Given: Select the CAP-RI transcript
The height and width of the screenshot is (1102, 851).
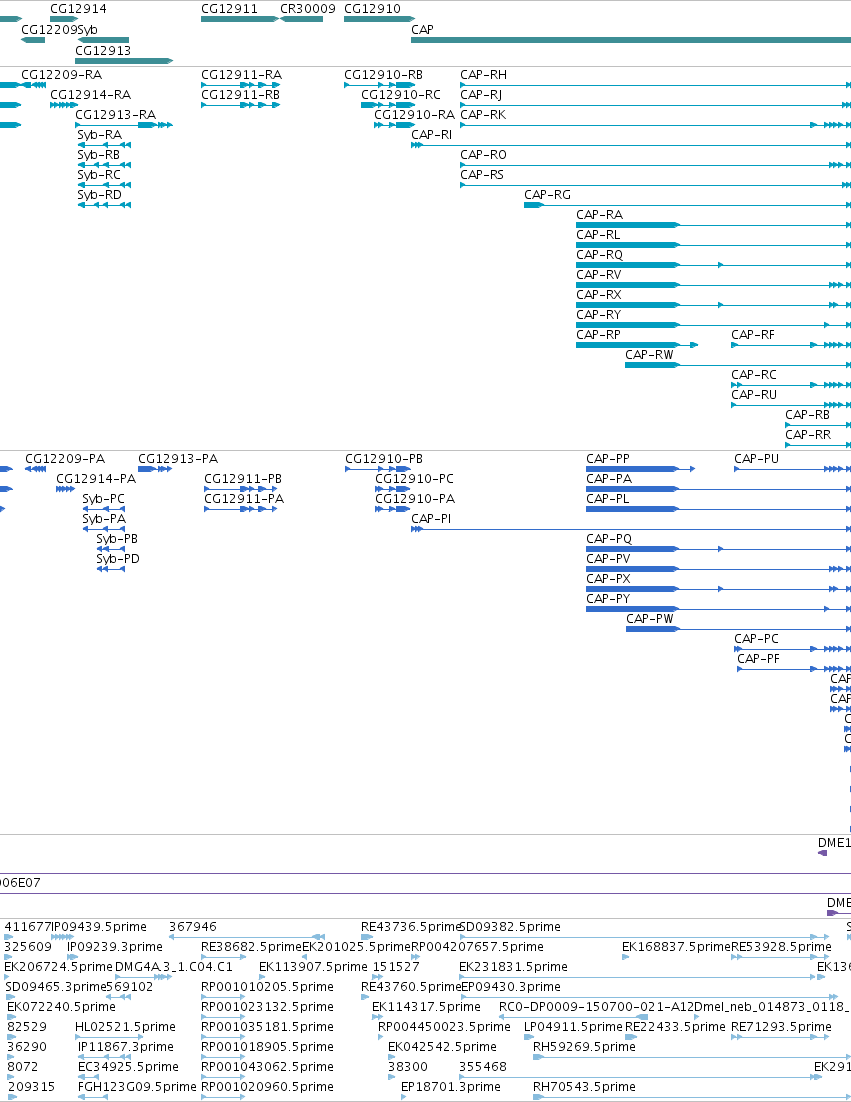Looking at the screenshot, I should (x=431, y=134).
